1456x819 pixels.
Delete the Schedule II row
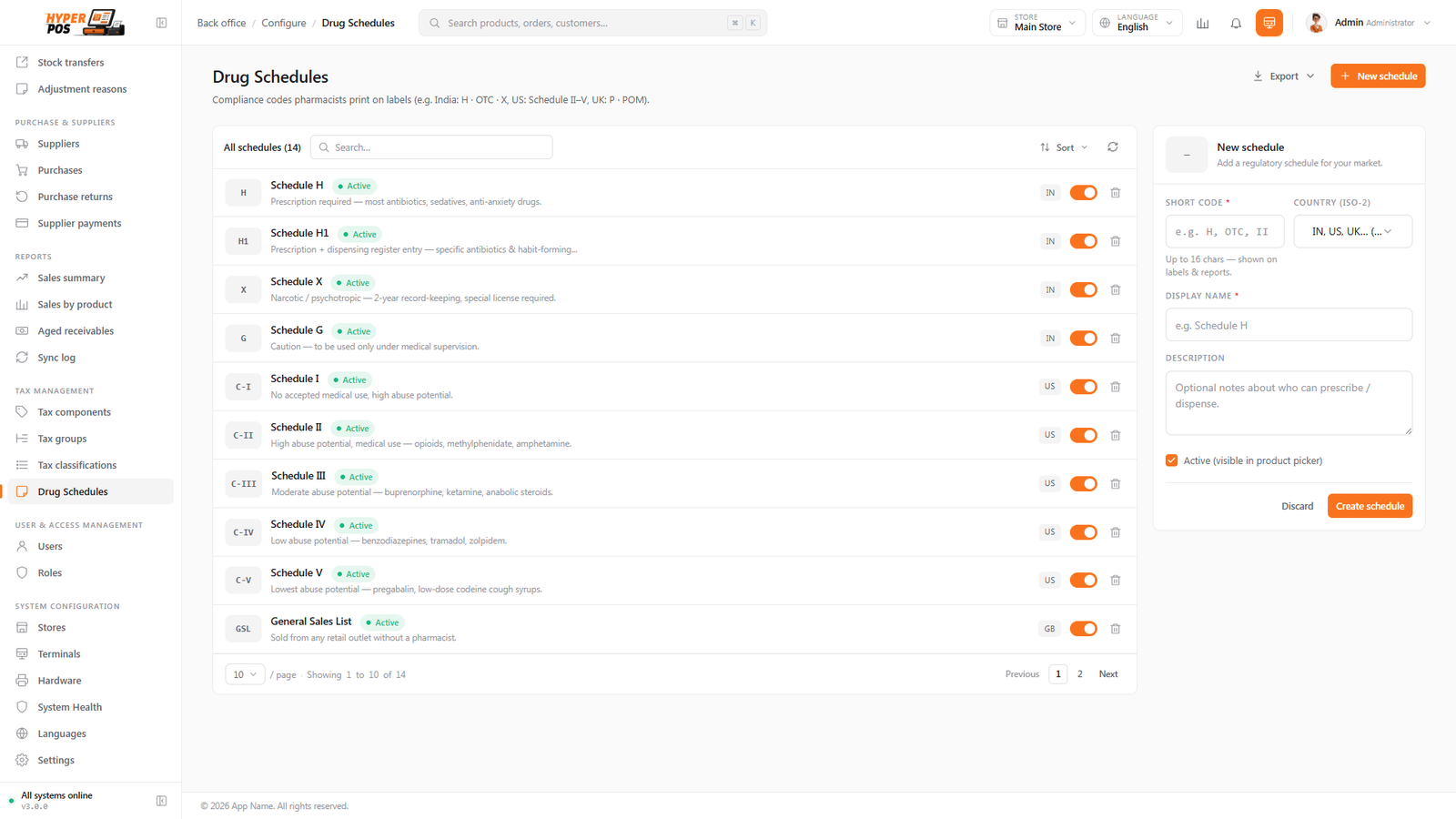(1115, 435)
